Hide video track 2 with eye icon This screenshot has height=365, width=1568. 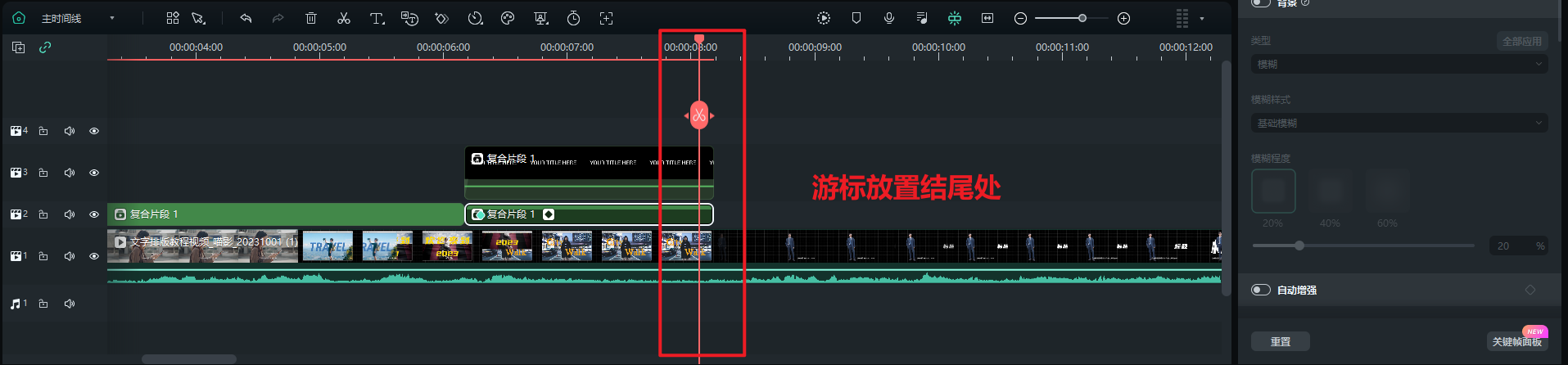pyautogui.click(x=94, y=214)
